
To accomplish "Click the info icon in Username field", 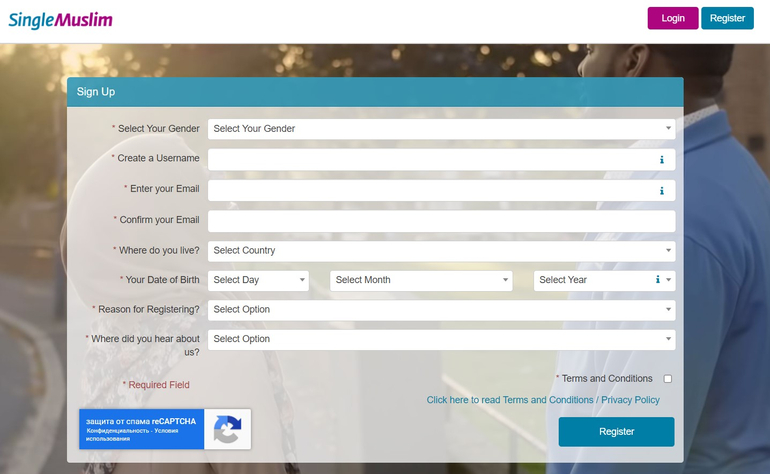I will pos(661,160).
